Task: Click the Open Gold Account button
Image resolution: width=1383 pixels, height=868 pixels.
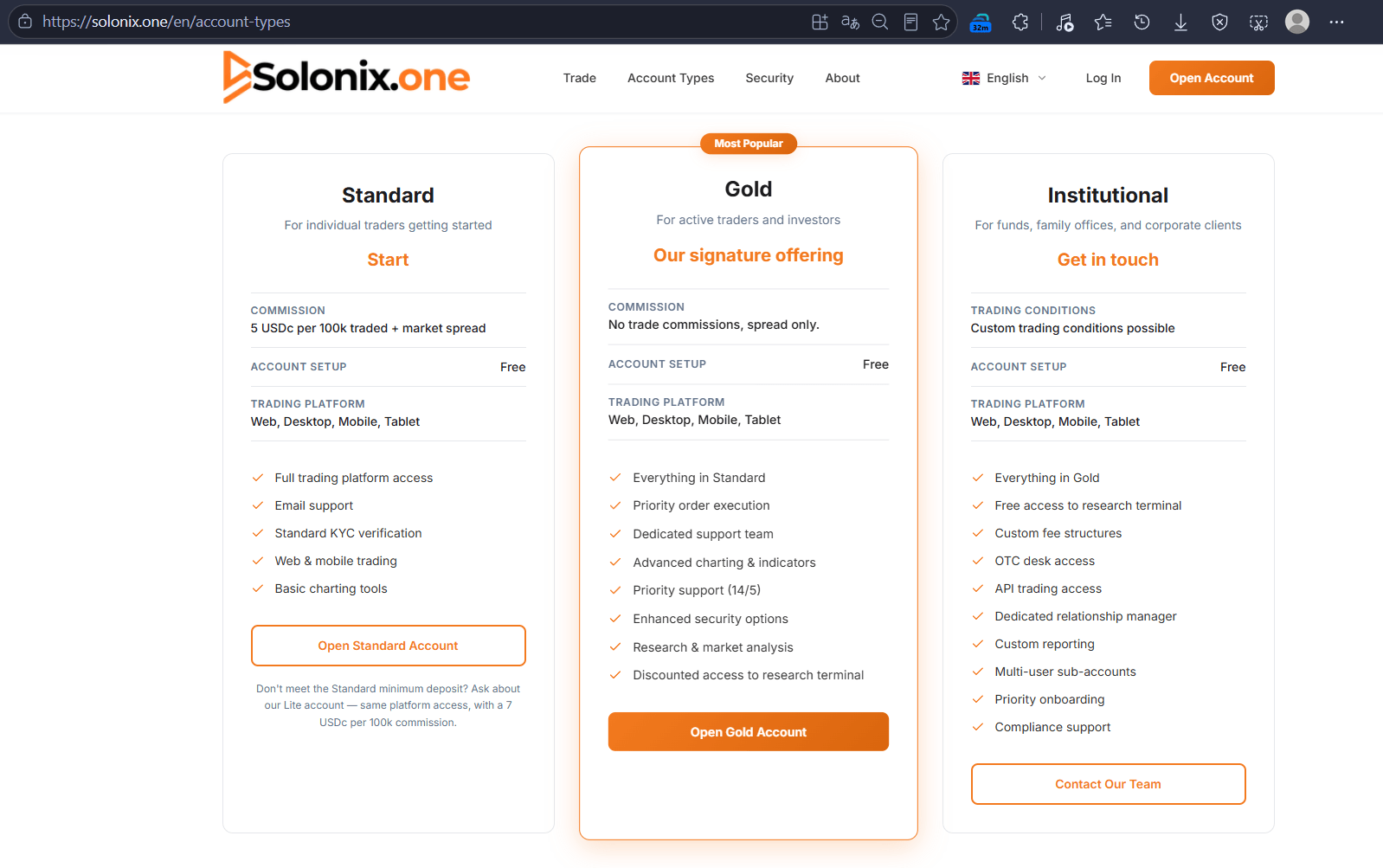Action: click(748, 732)
